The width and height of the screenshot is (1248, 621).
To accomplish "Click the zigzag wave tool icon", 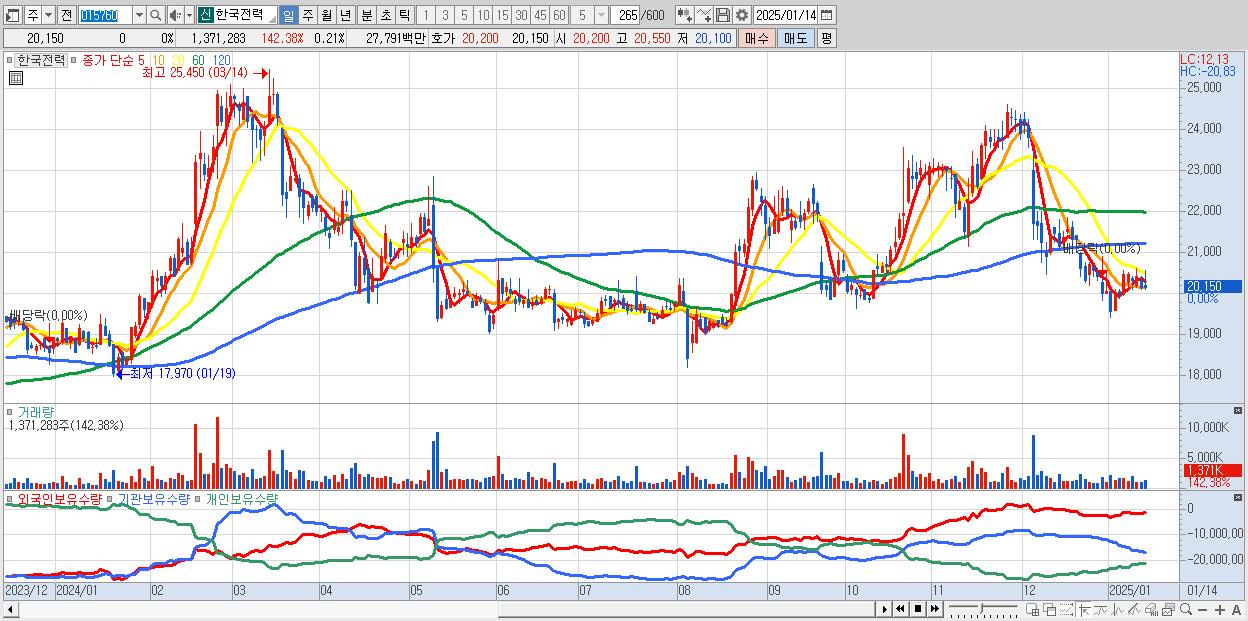I will [1118, 610].
